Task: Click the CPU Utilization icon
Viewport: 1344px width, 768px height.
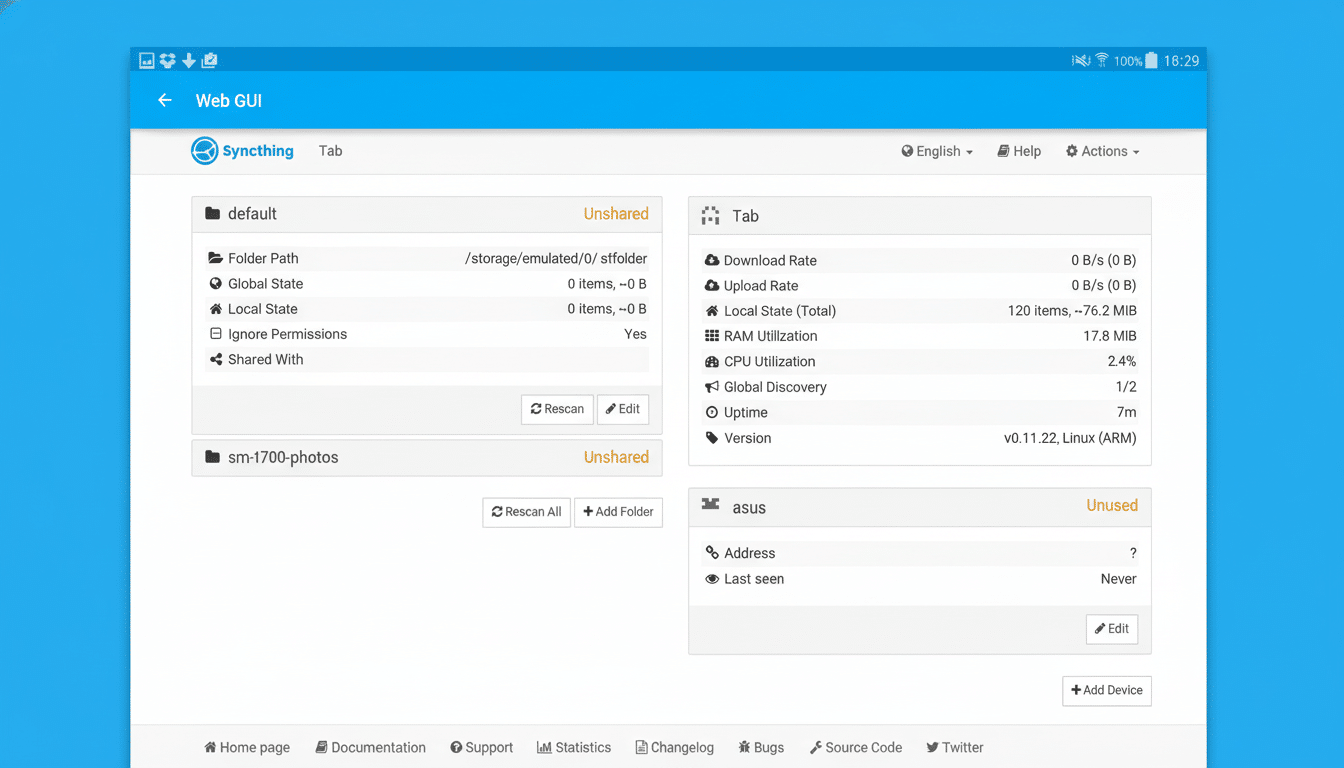Action: 711,361
